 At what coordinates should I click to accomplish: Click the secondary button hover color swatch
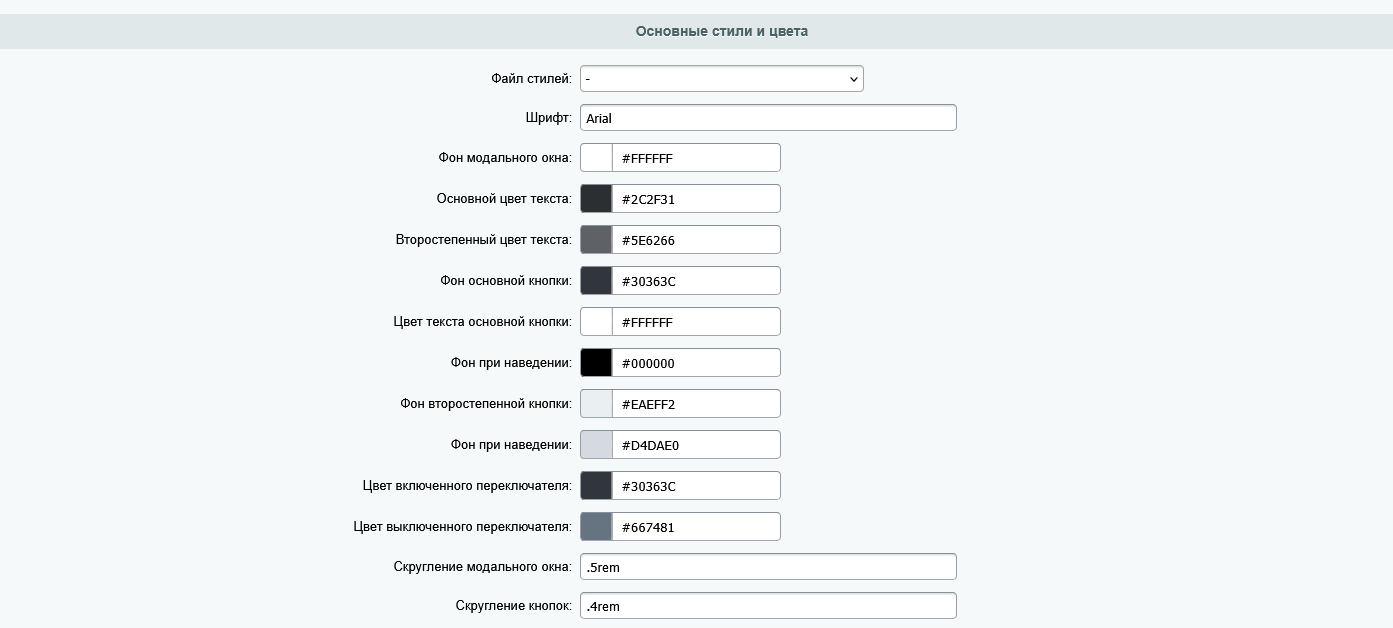point(596,444)
